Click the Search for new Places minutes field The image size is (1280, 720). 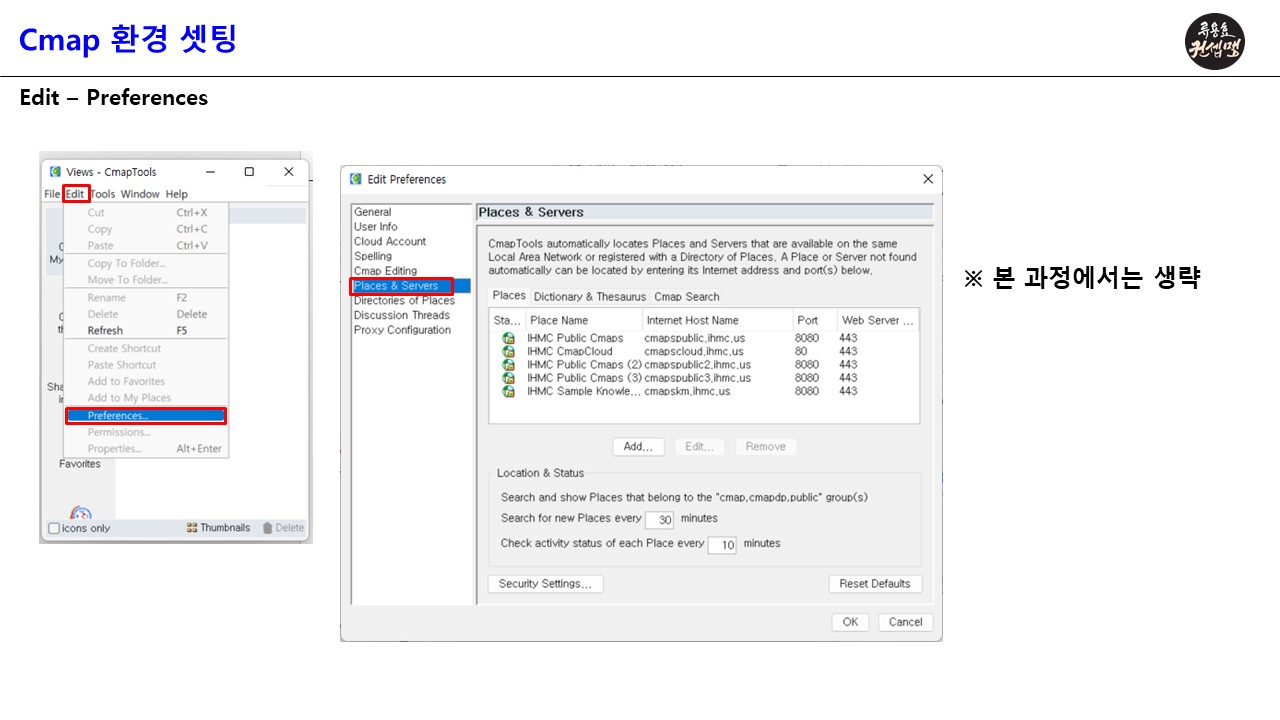660,520
